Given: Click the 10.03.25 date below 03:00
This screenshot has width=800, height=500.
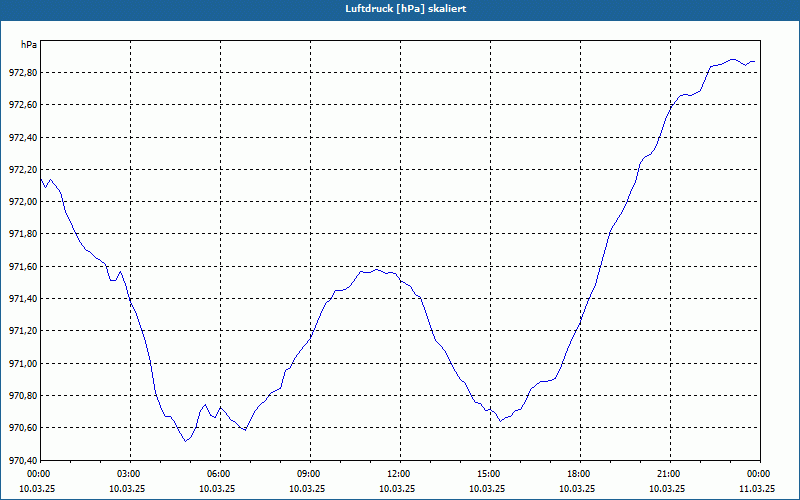Looking at the screenshot, I should point(127,489).
